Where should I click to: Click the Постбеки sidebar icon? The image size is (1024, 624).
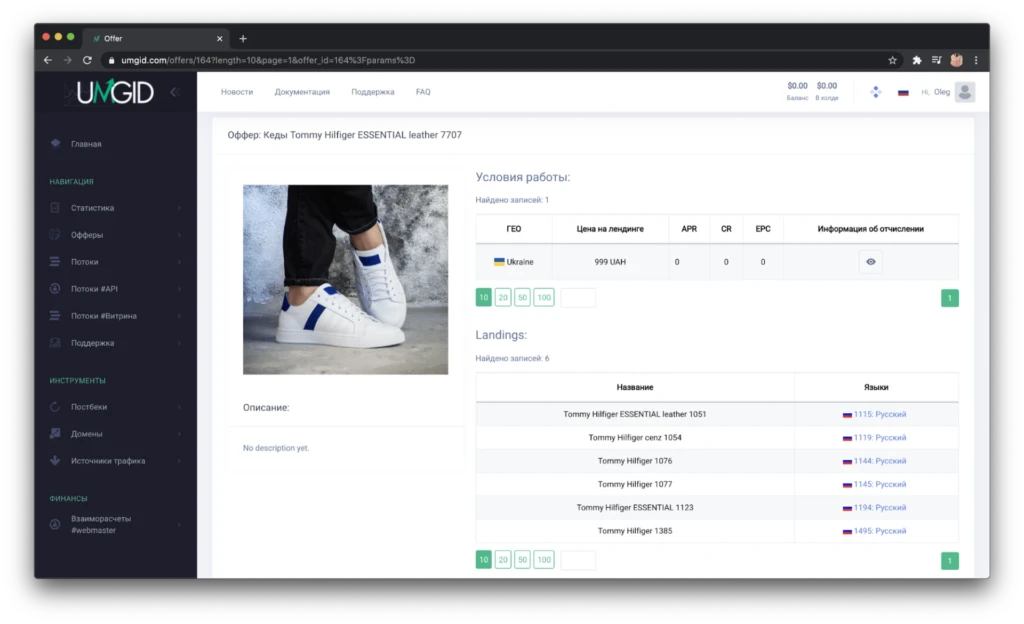(55, 407)
